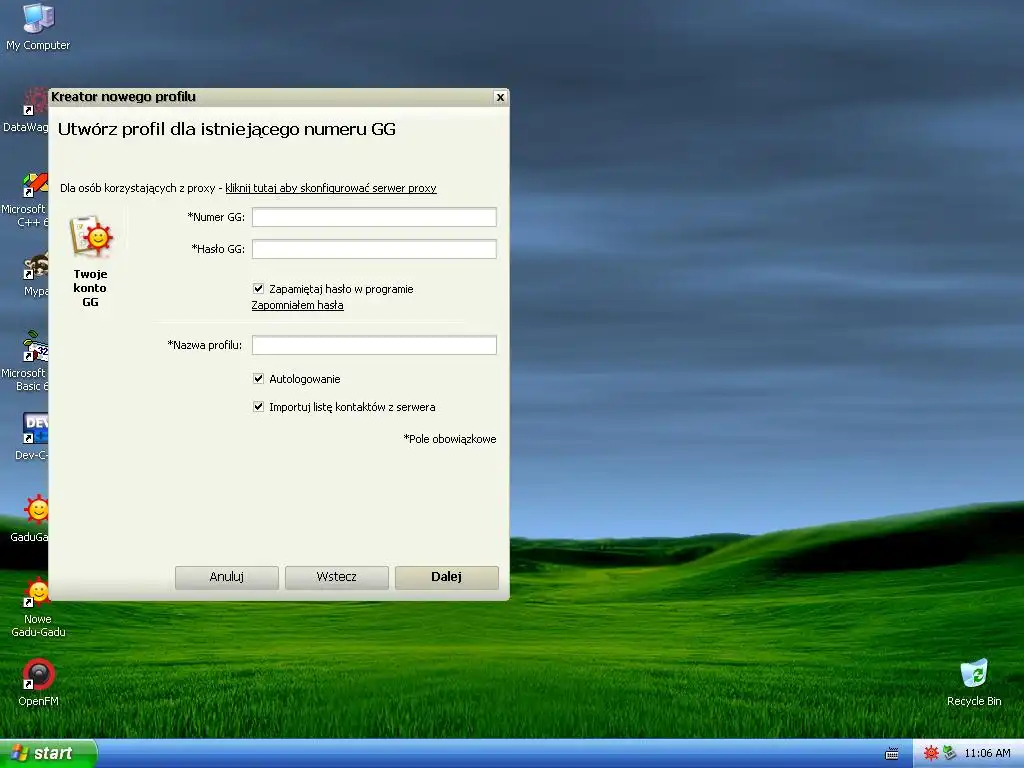
Task: Click the Anuluj button
Action: (x=227, y=577)
